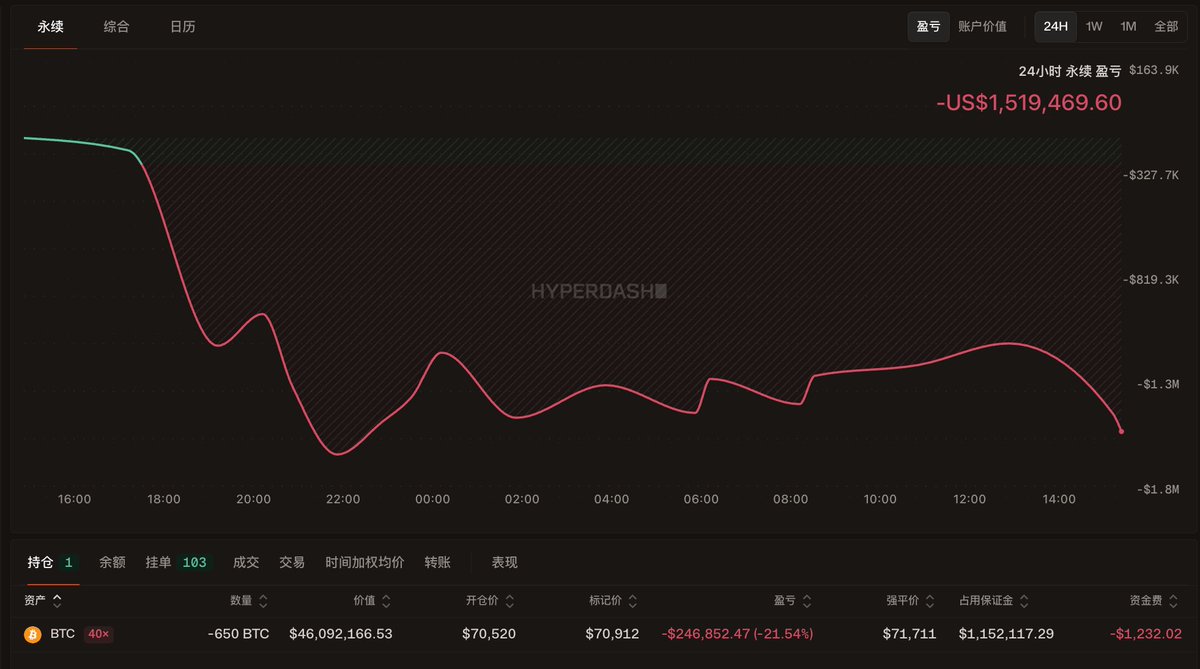Open the 交易 tab
The height and width of the screenshot is (669, 1200).
(x=292, y=563)
